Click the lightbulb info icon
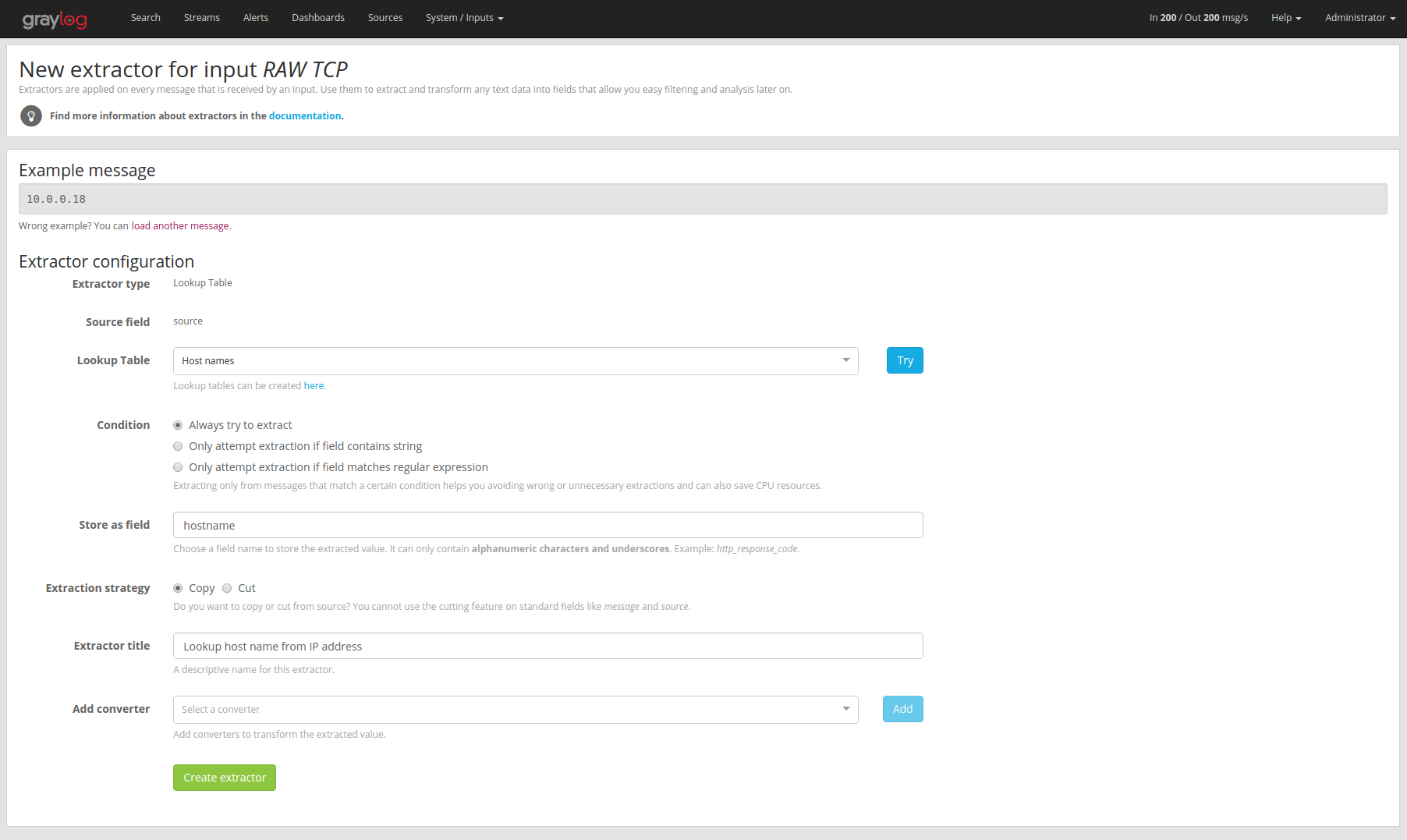1407x840 pixels. 31,116
